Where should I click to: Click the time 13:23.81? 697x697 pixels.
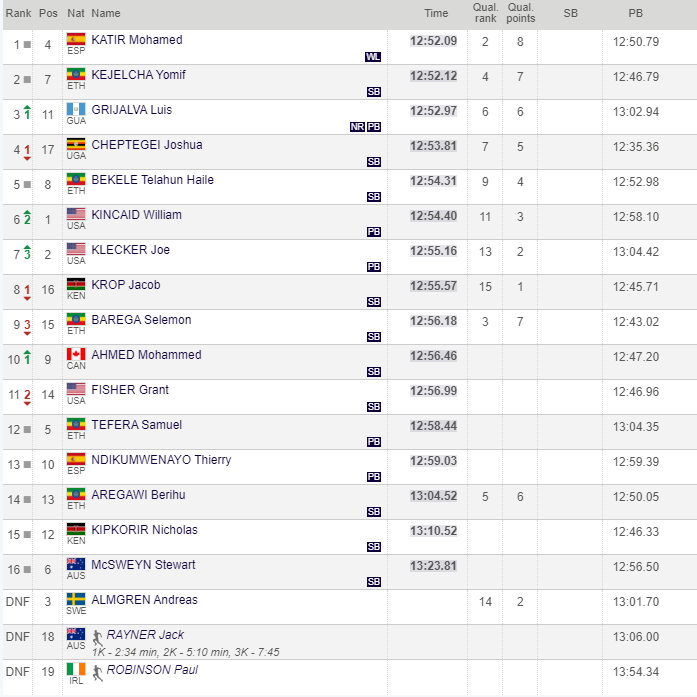point(433,566)
